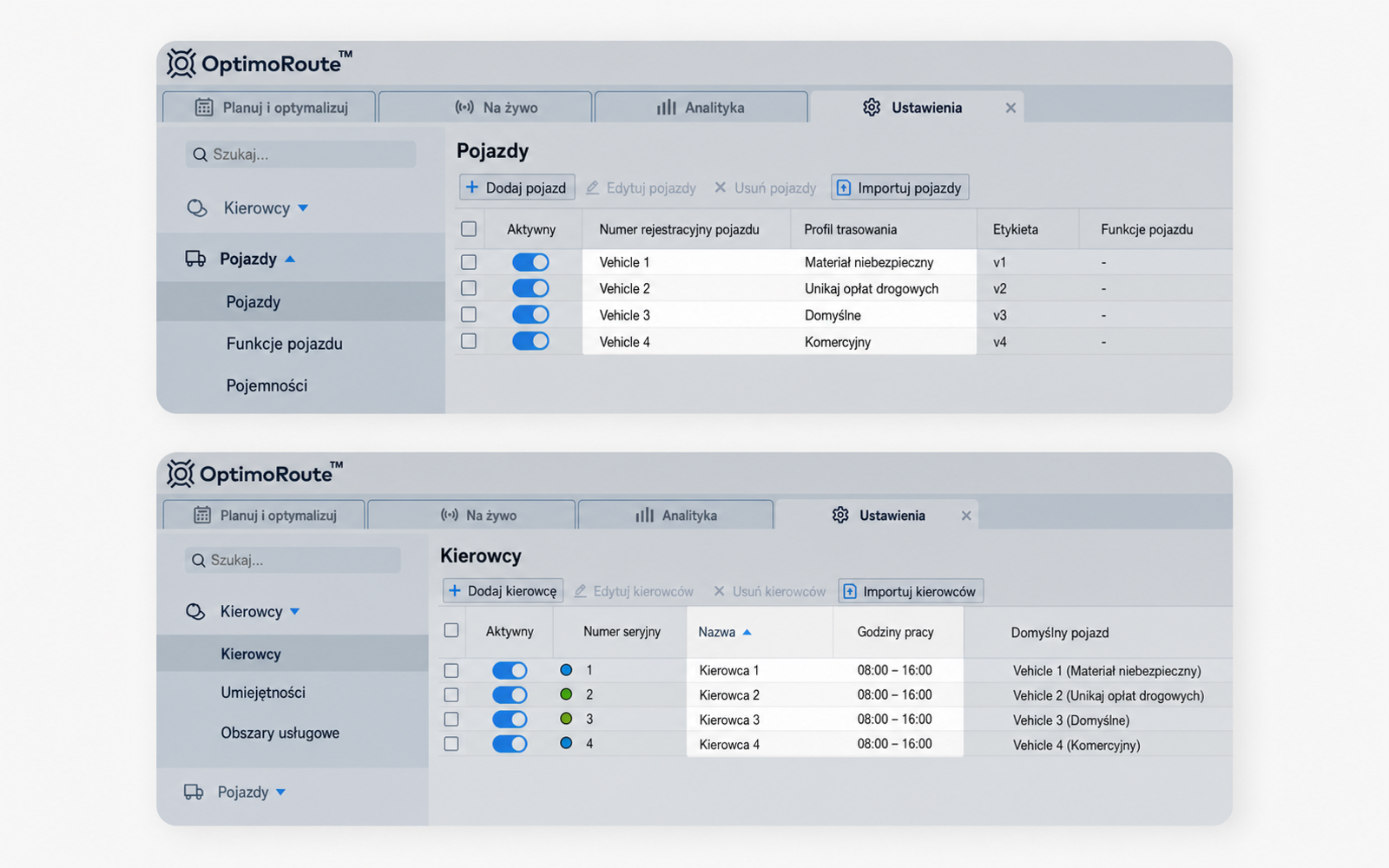Click the plus icon on Dodaj pojazd
The height and width of the screenshot is (868, 1389).
click(472, 187)
